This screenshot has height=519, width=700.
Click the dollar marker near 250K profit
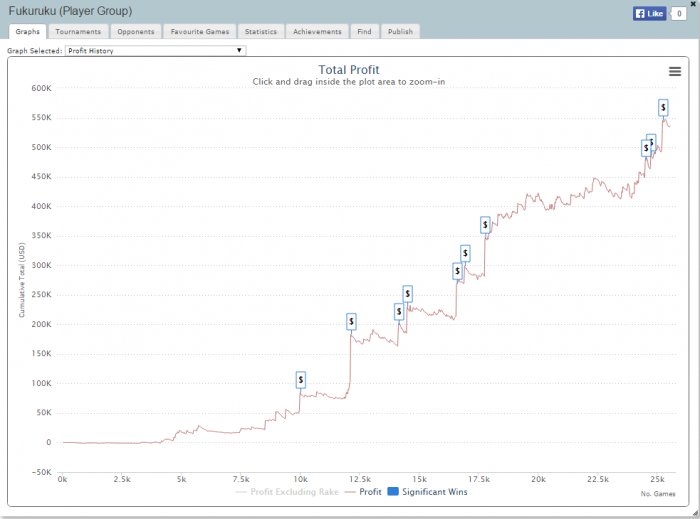click(408, 294)
